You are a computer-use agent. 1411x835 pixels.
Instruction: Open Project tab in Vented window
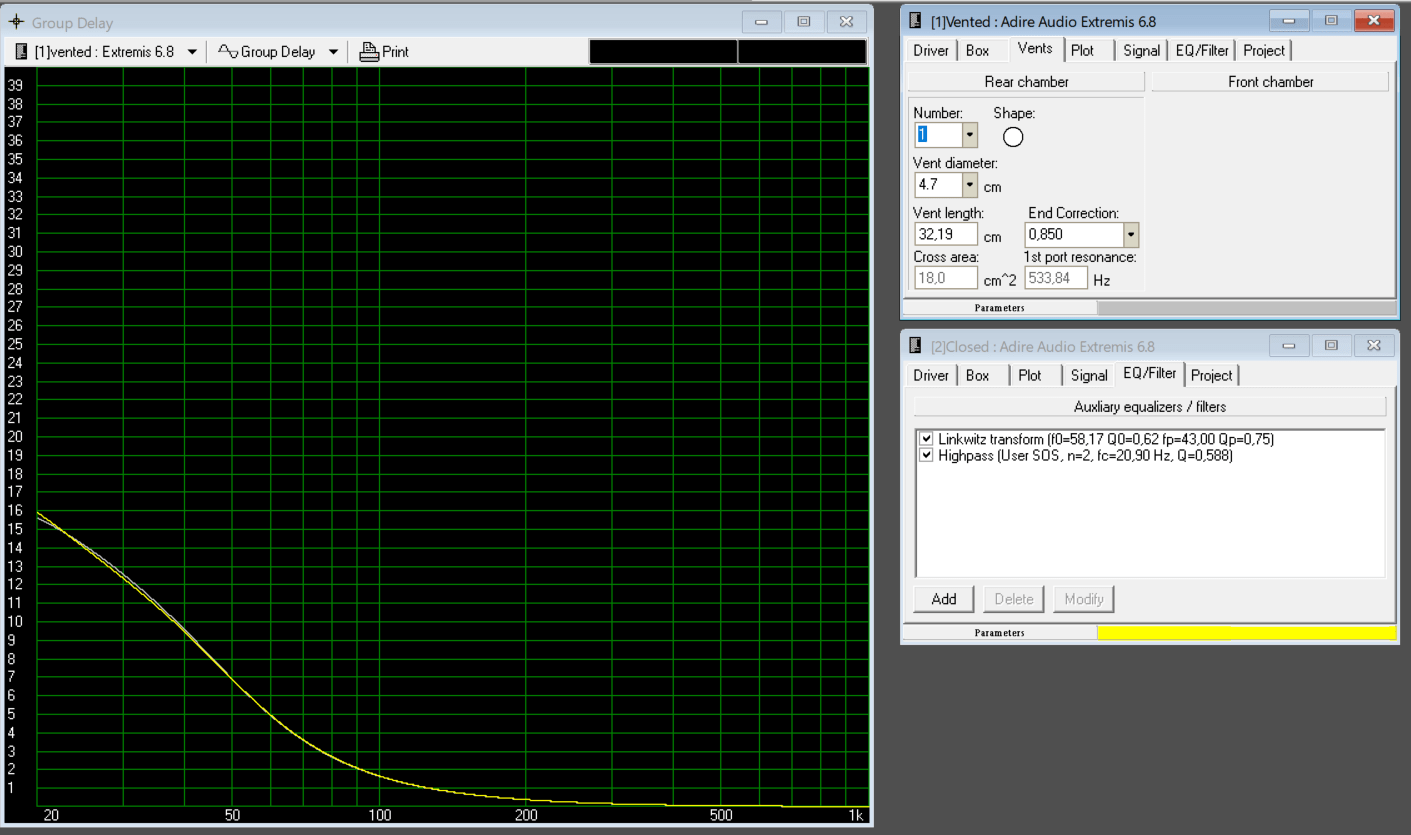click(x=1264, y=50)
